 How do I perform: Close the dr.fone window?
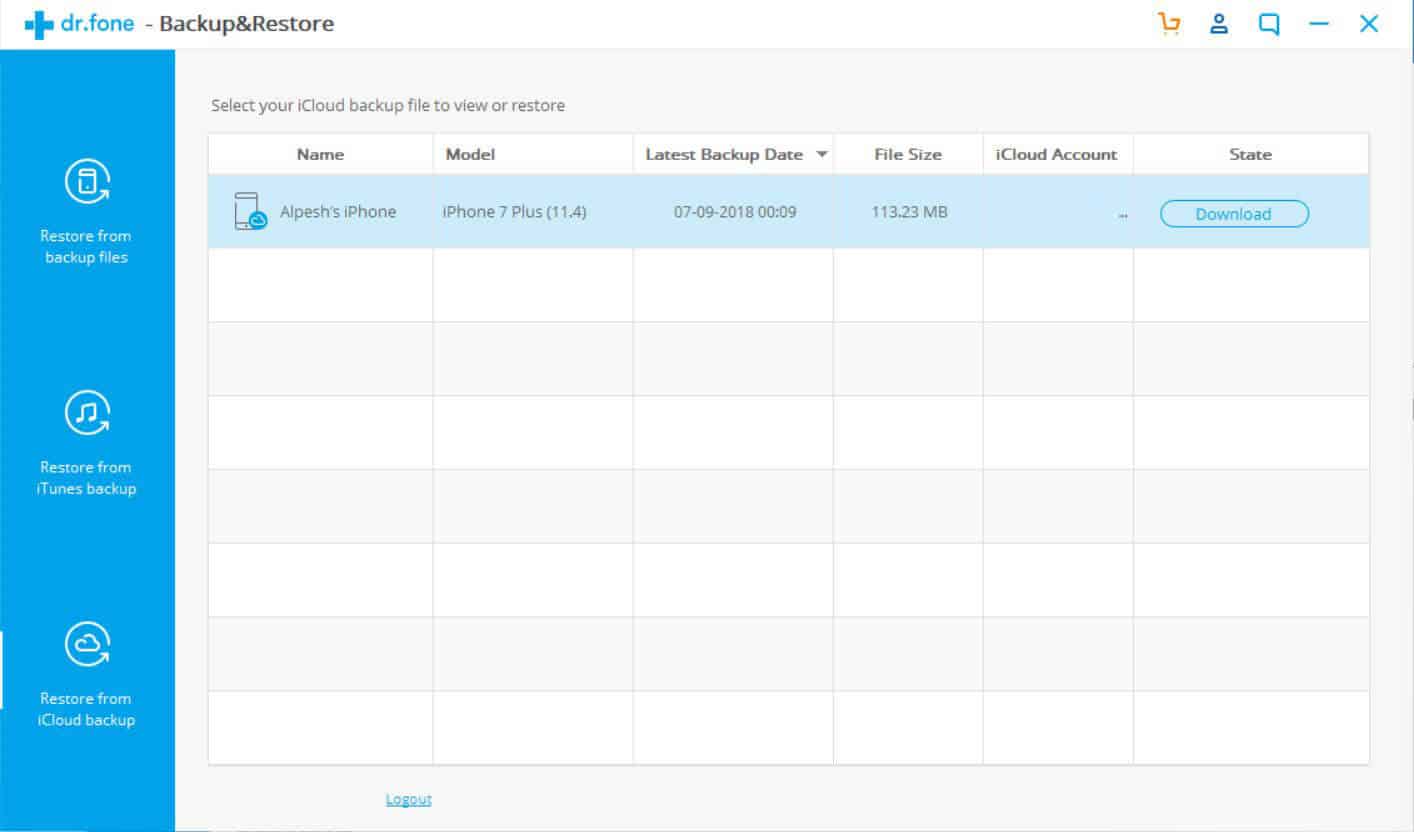[1369, 24]
